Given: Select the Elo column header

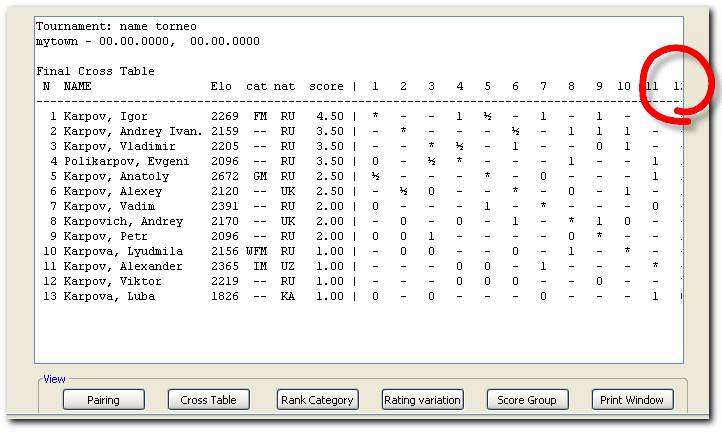Looking at the screenshot, I should pos(221,87).
